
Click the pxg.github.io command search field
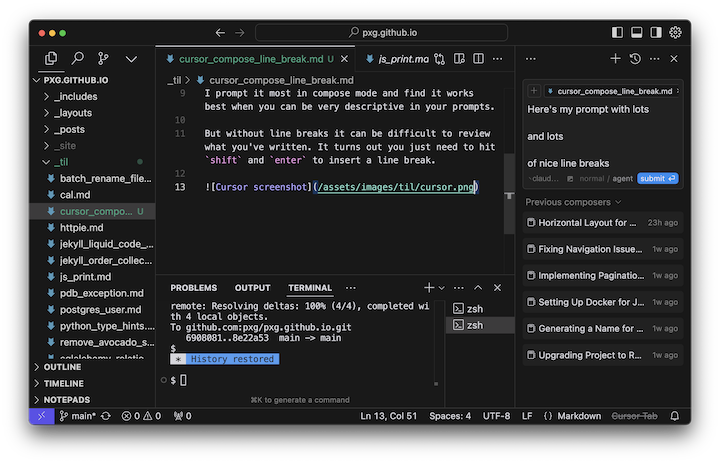click(381, 33)
